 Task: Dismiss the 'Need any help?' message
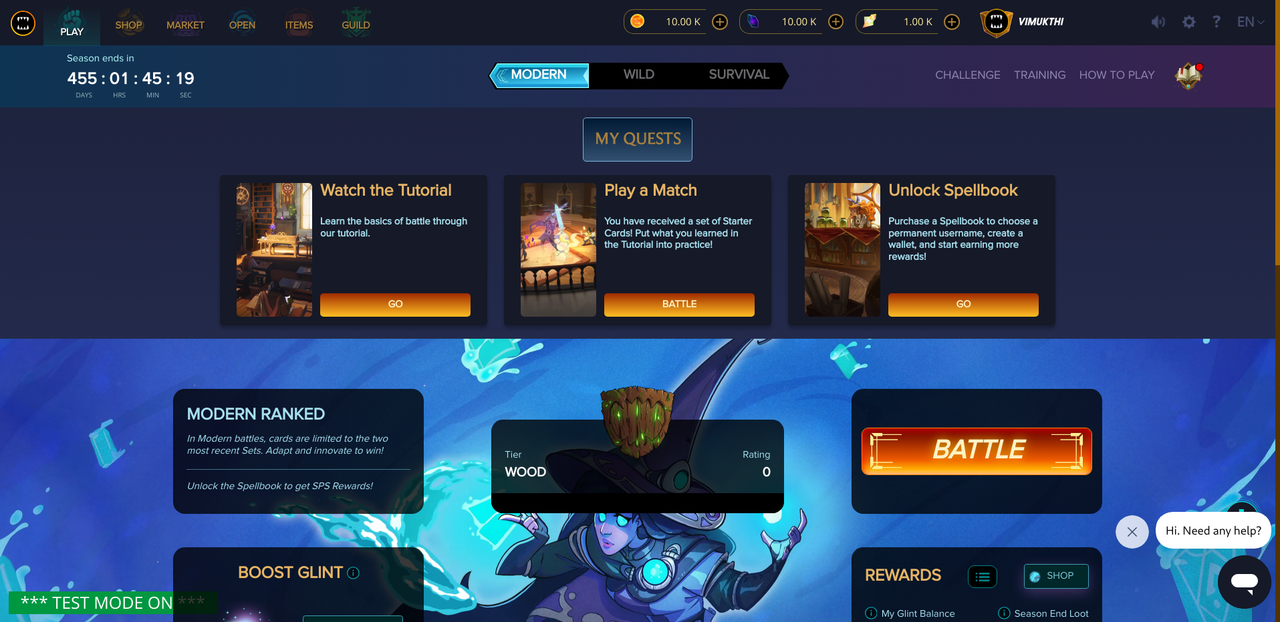pos(1132,531)
